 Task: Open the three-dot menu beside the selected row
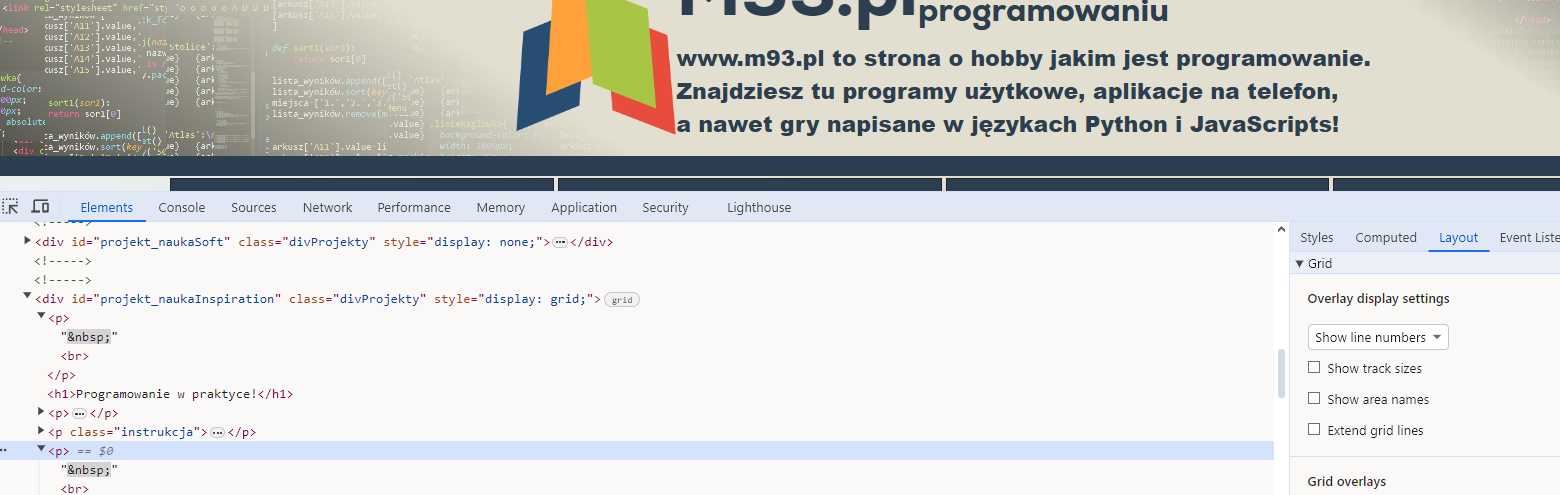tap(4, 451)
